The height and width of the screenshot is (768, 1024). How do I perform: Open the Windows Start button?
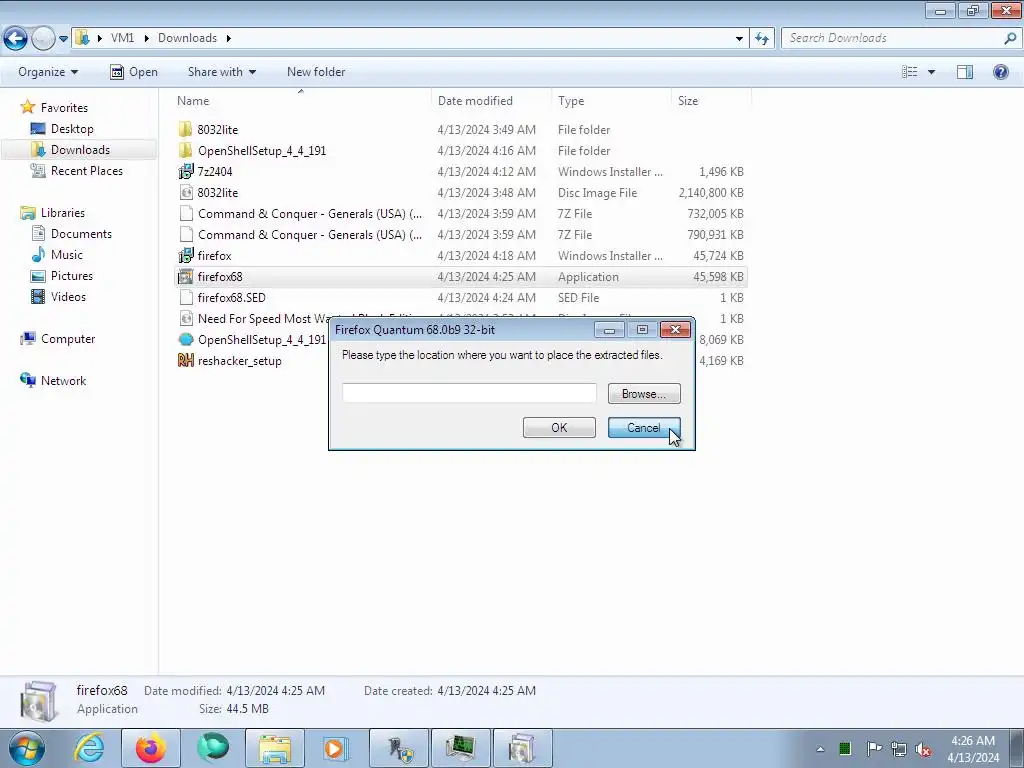coord(27,748)
